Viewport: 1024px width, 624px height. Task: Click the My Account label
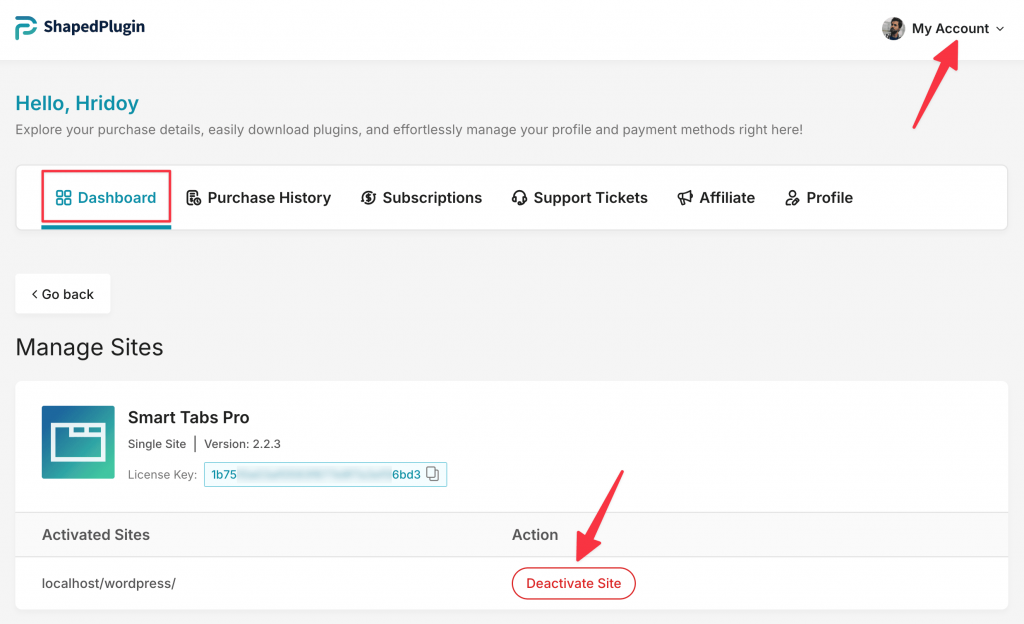[x=950, y=29]
